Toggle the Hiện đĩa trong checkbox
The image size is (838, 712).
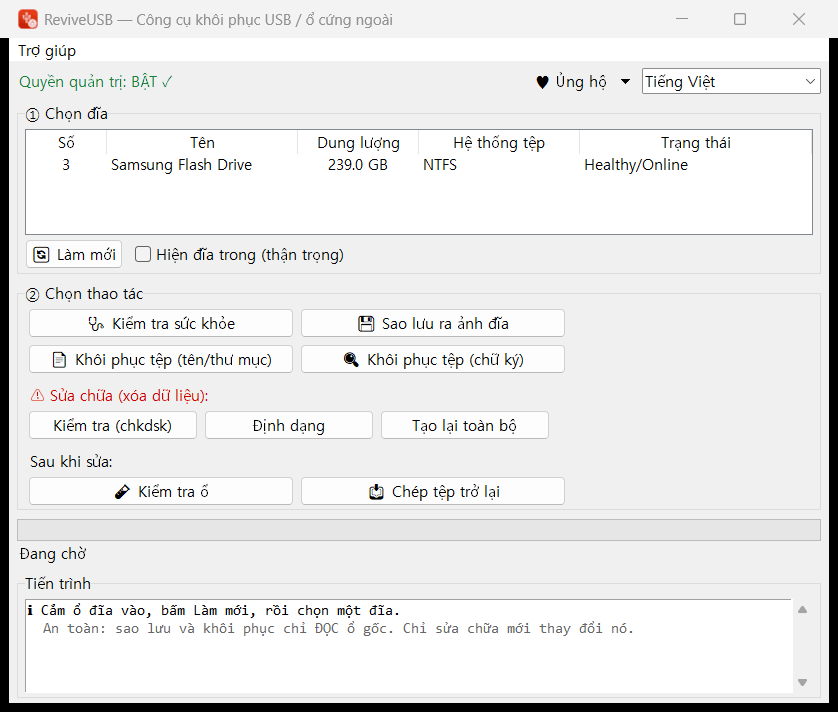[143, 254]
